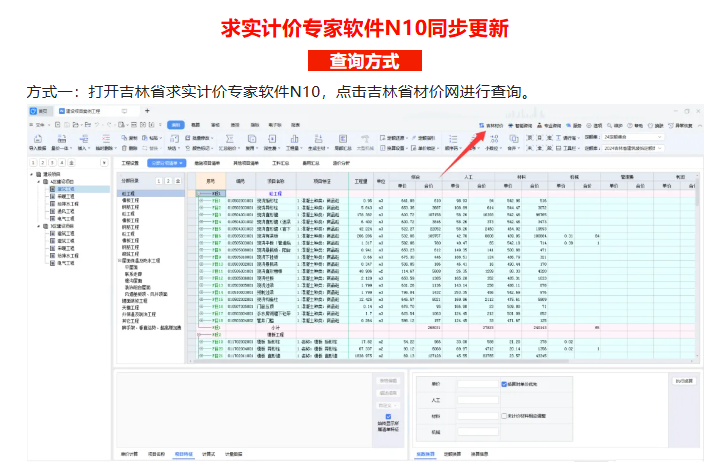Screen dimensions: 718x464
Task: Select level 2 button in left tree panel
Action: (x=43, y=163)
